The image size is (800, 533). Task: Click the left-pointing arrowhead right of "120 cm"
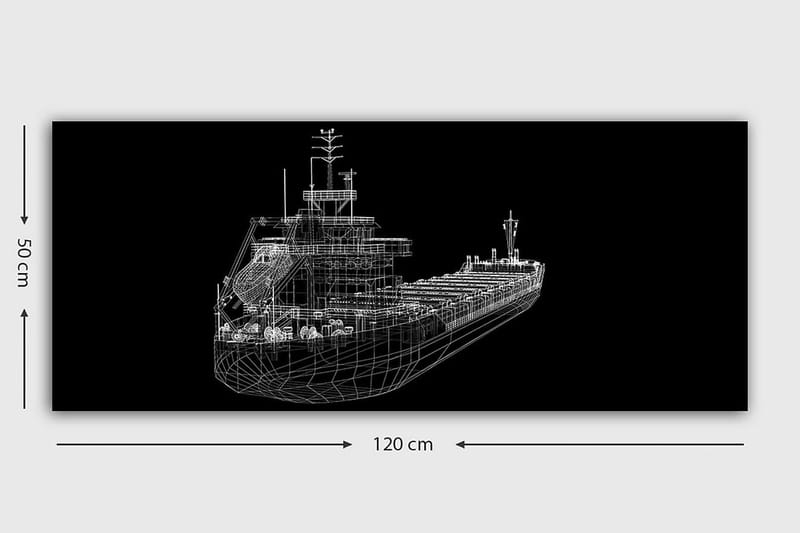point(462,444)
